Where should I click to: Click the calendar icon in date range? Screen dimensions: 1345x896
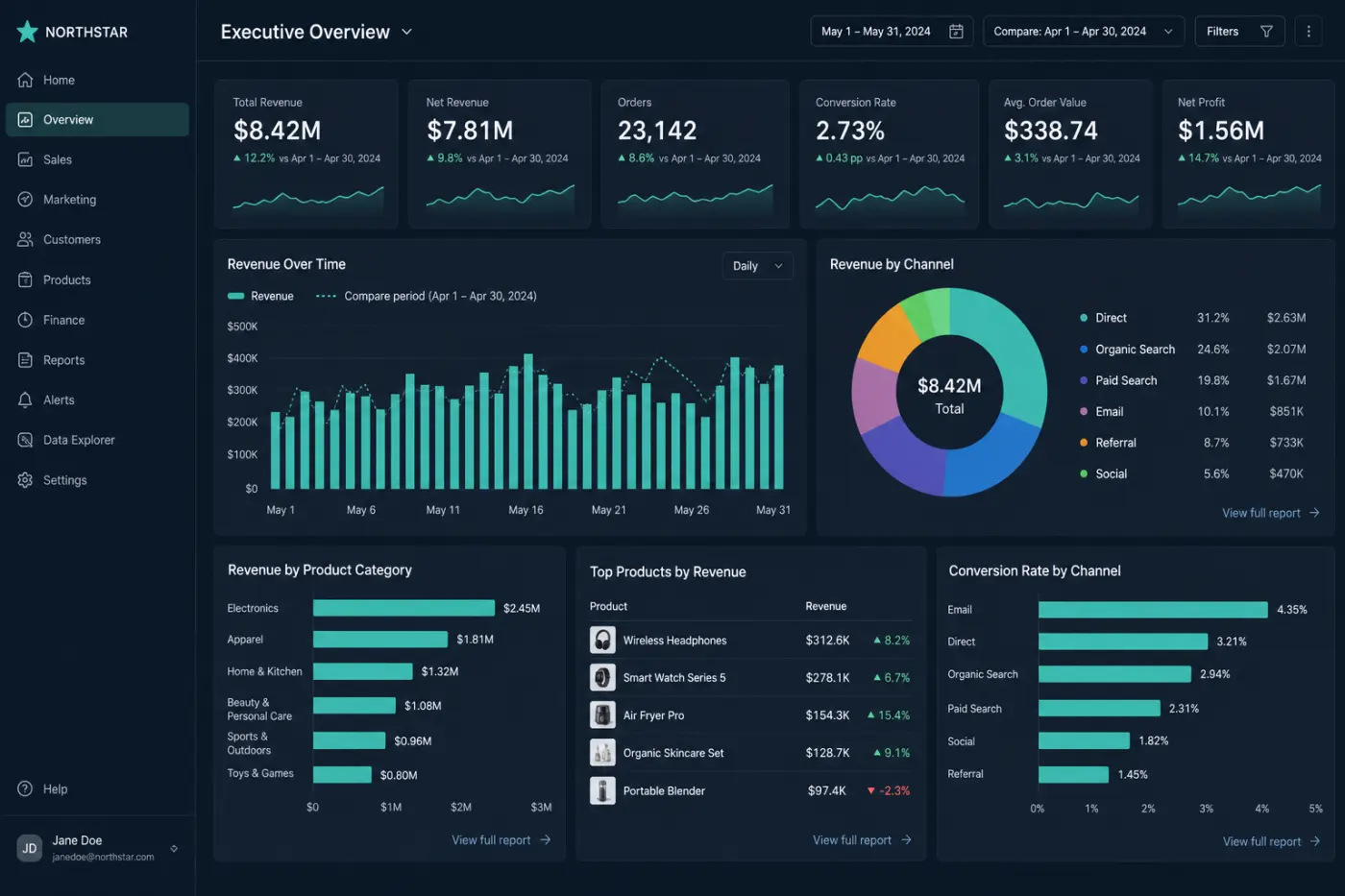pyautogui.click(x=956, y=32)
